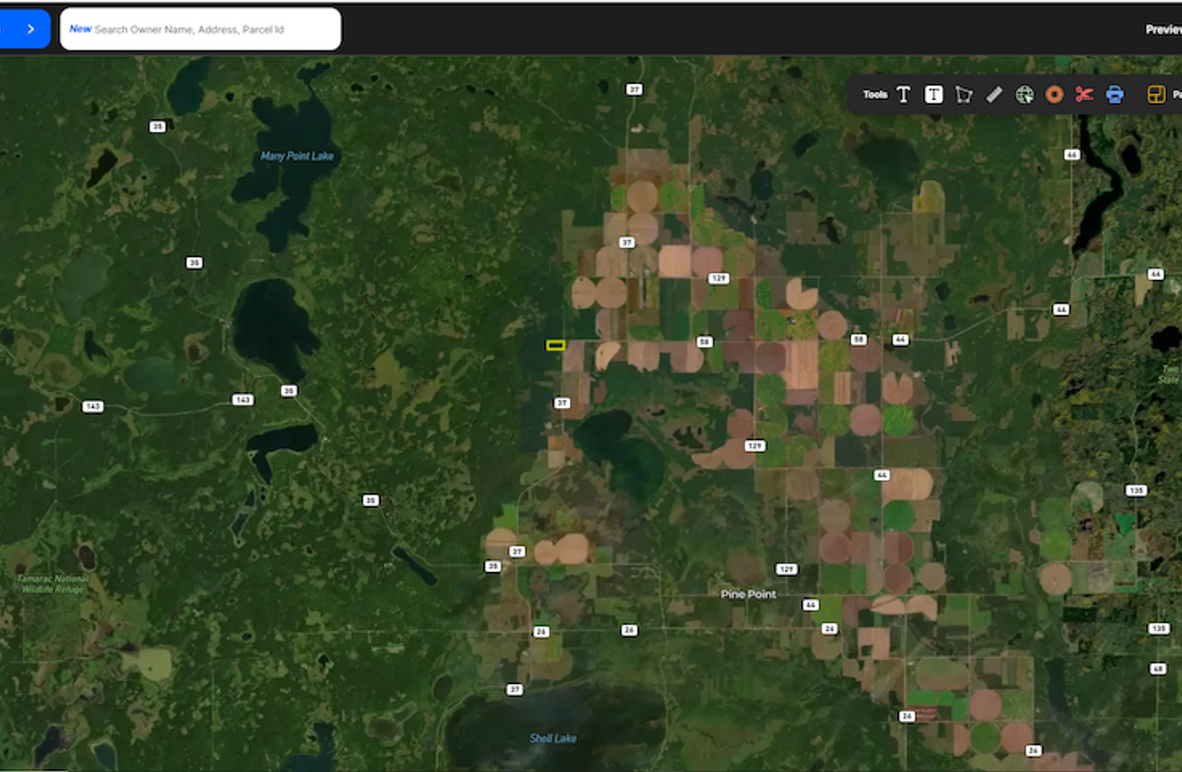Click the green globe cursor icon
Image resolution: width=1182 pixels, height=772 pixels.
coord(1024,94)
